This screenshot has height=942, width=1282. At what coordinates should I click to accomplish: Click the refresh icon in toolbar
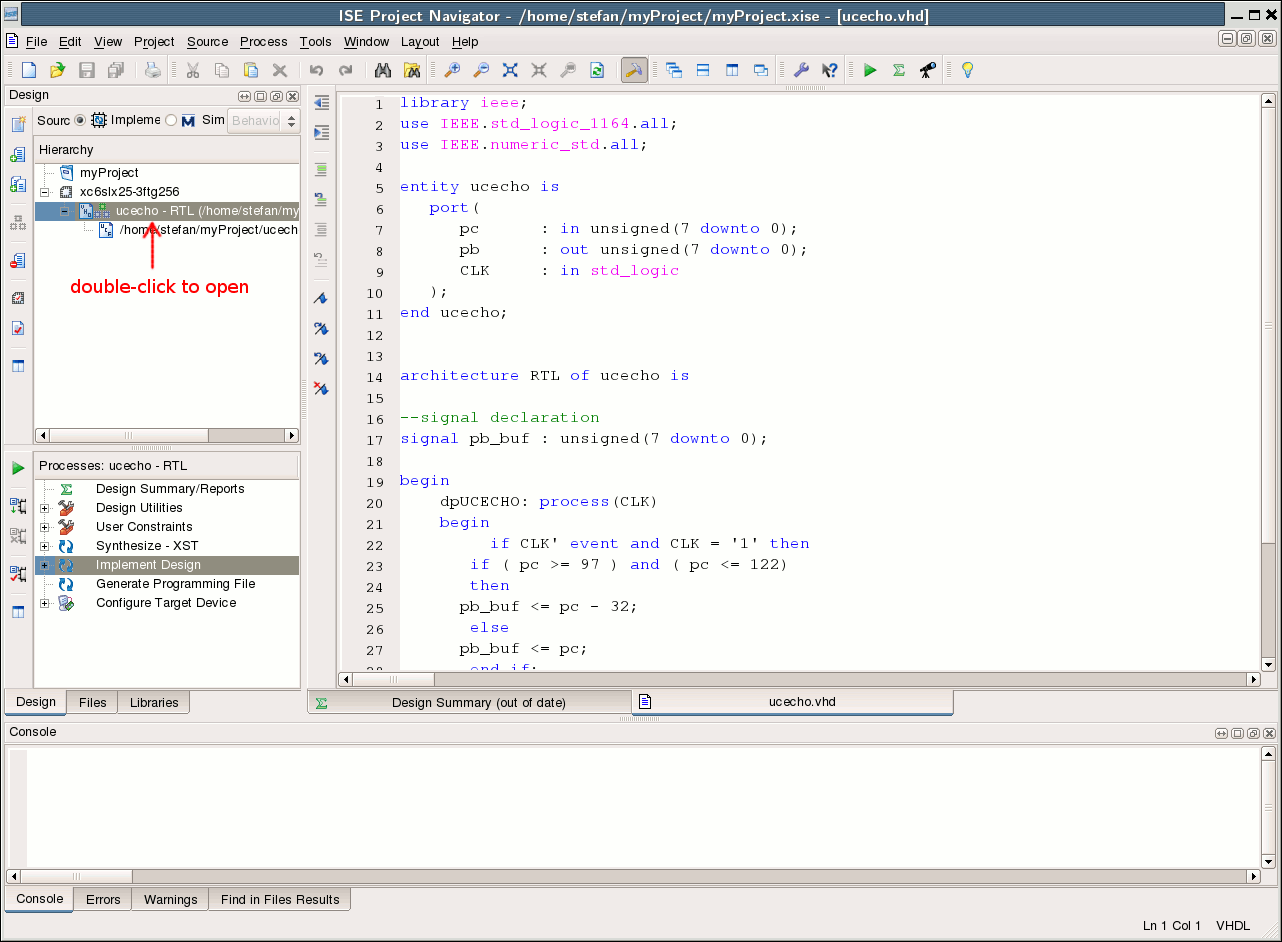pos(597,70)
